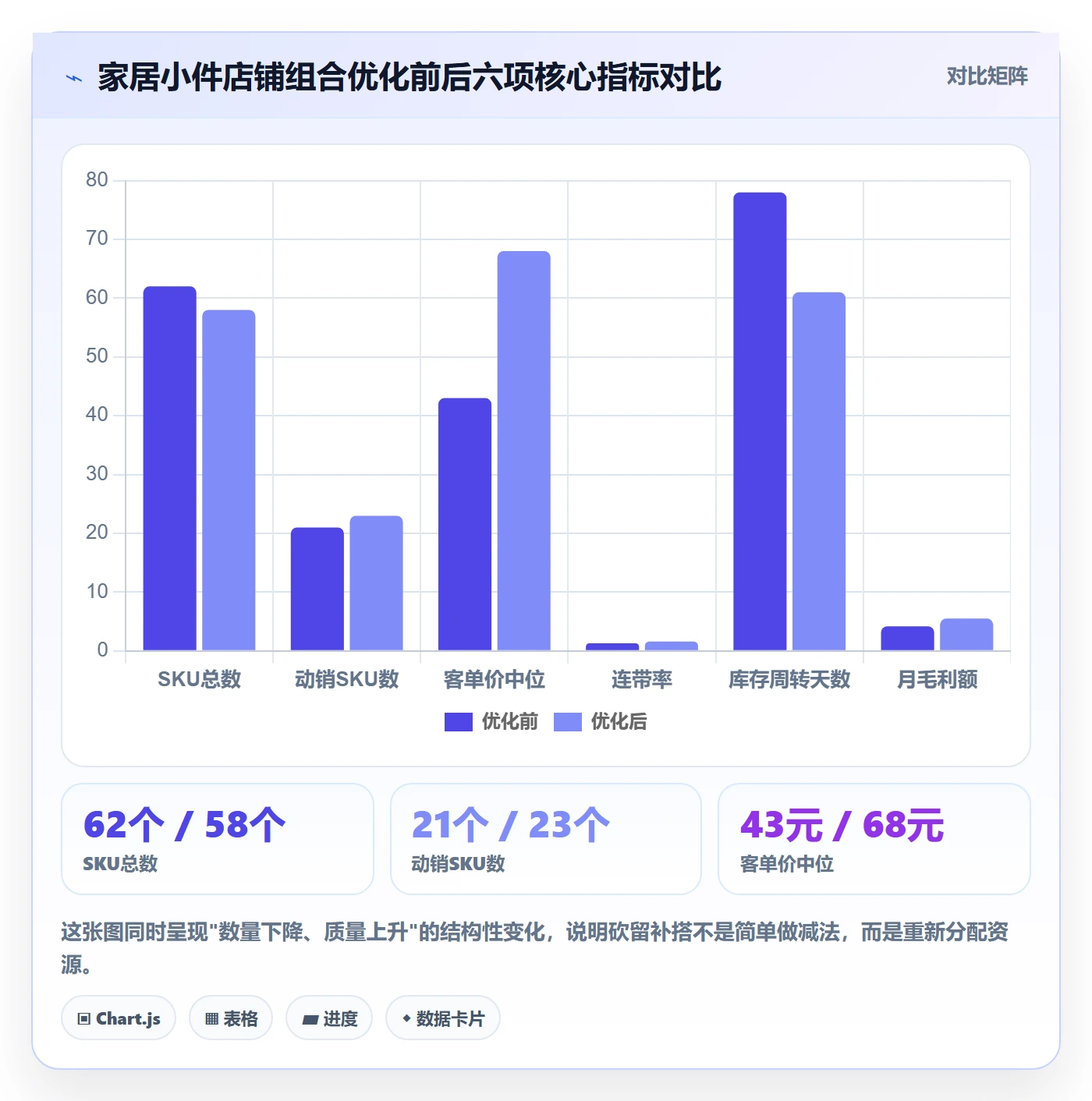This screenshot has height=1101, width=1092.
Task: Click the 客单价中位 x-axis label
Action: (495, 679)
